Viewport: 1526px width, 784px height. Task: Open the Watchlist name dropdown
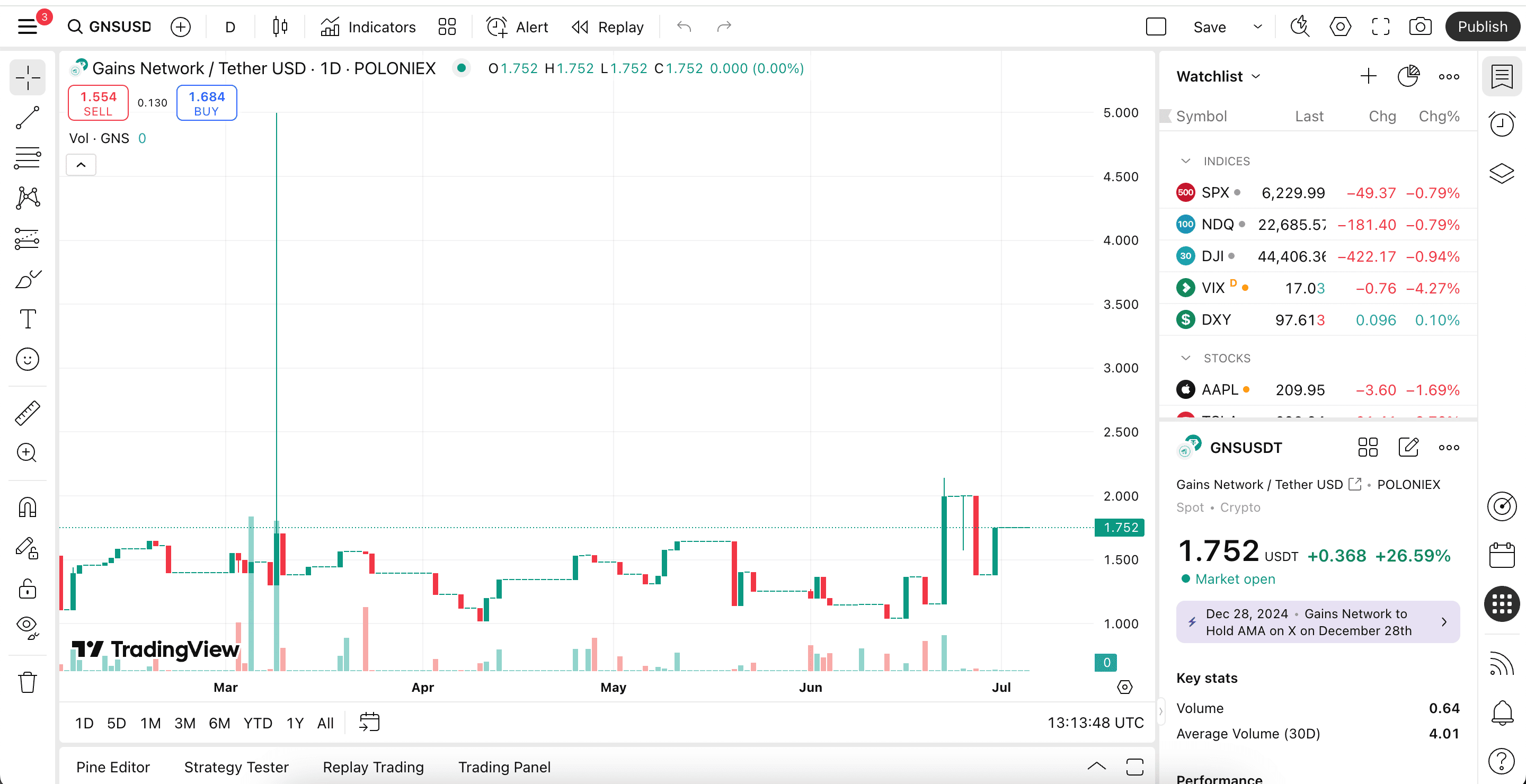pos(1218,76)
